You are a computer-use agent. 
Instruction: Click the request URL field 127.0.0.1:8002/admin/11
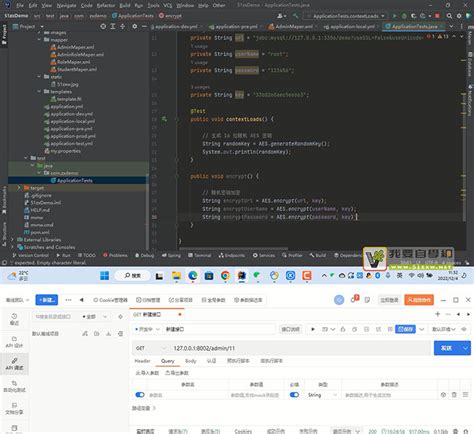coord(300,348)
